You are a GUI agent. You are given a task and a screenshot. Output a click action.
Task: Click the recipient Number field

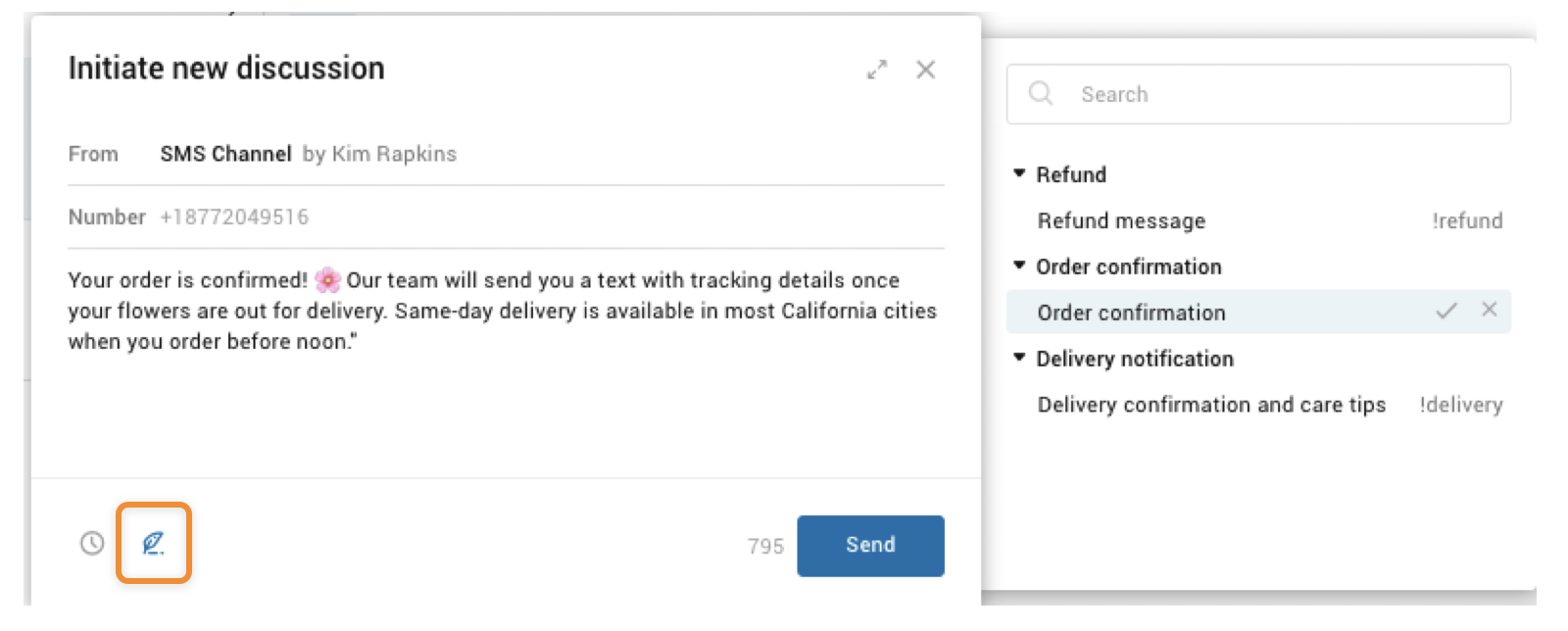click(234, 217)
